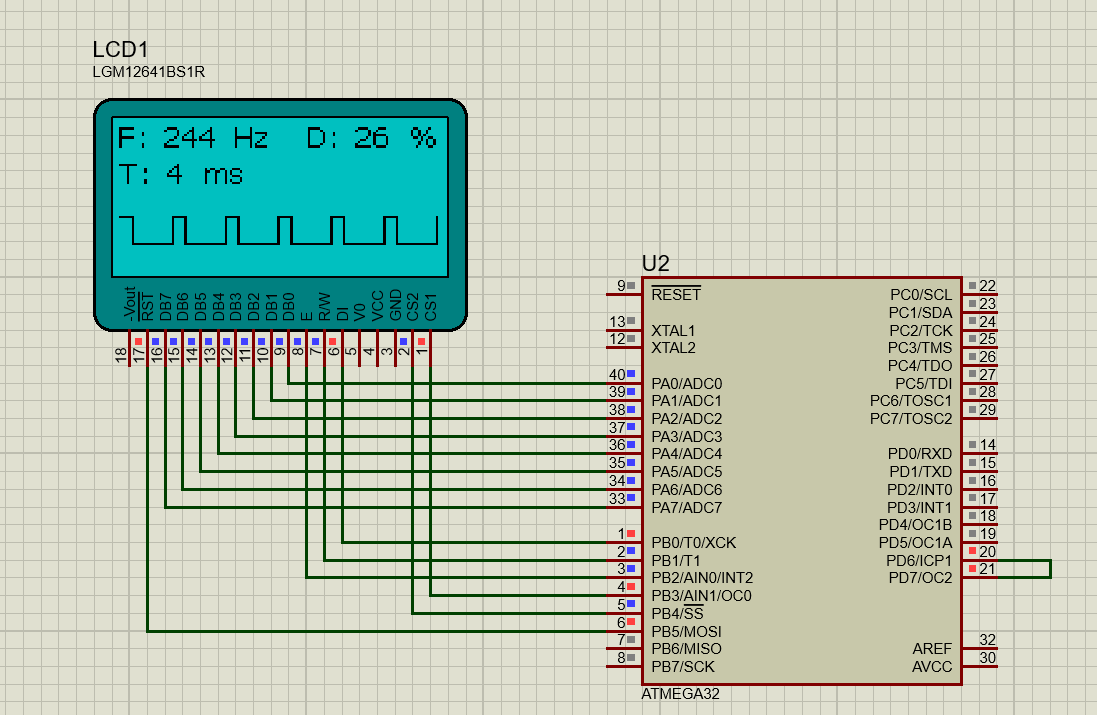Click the XTAL2 pin label
The height and width of the screenshot is (715, 1097).
pos(673,348)
